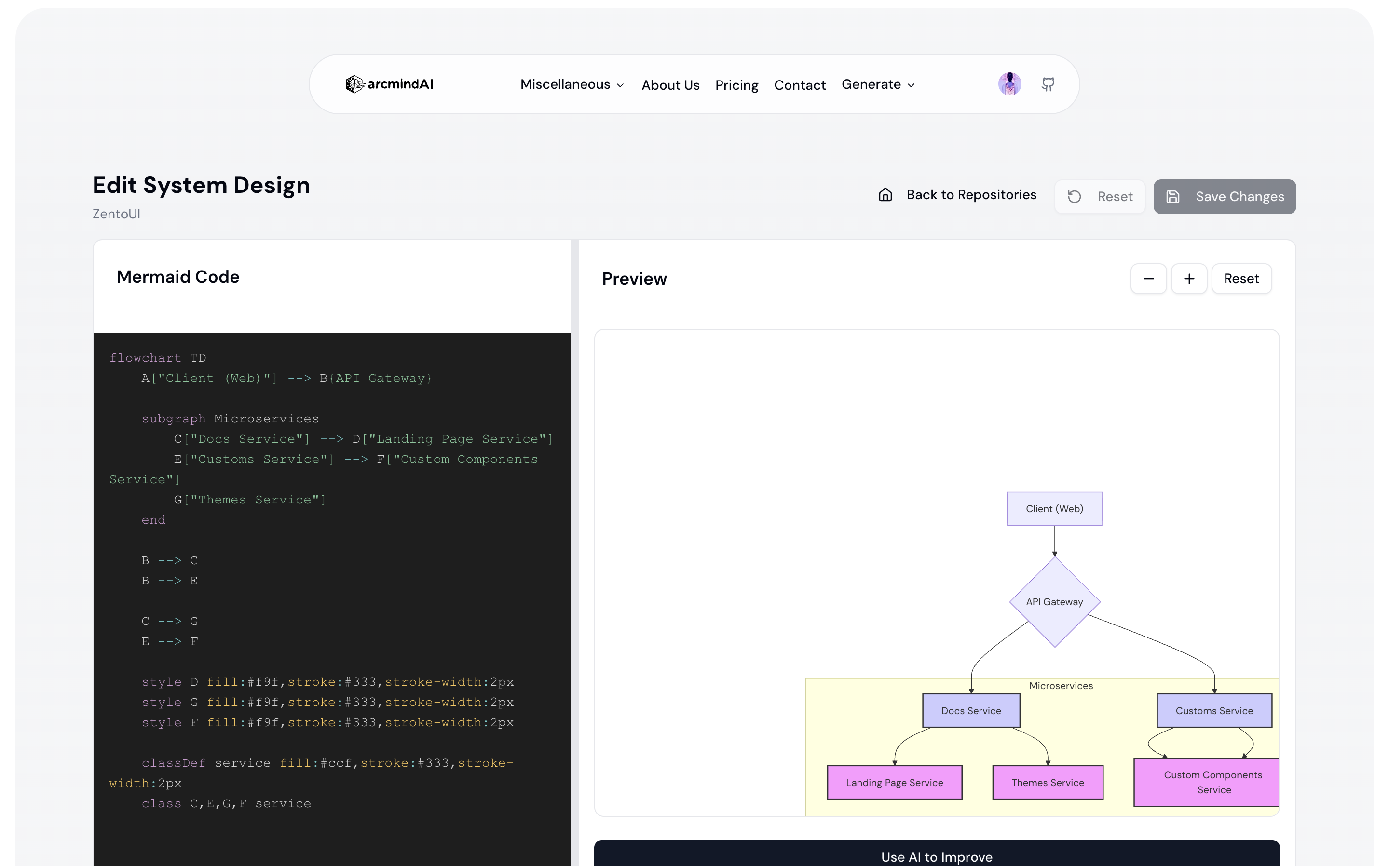Screen dimensions: 1389x868
Task: Open the Contact page
Action: 800,84
